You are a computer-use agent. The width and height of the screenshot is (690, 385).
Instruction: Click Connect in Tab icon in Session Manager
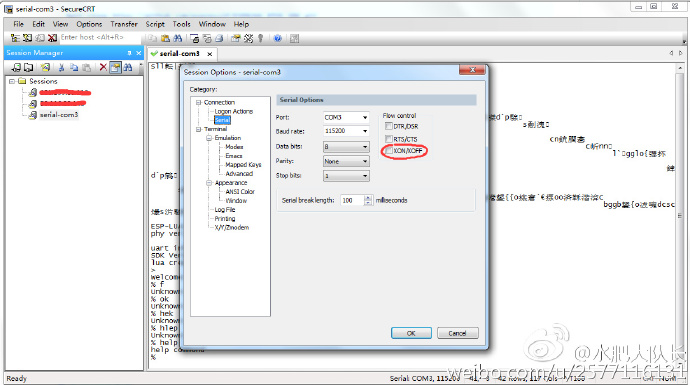click(29, 67)
